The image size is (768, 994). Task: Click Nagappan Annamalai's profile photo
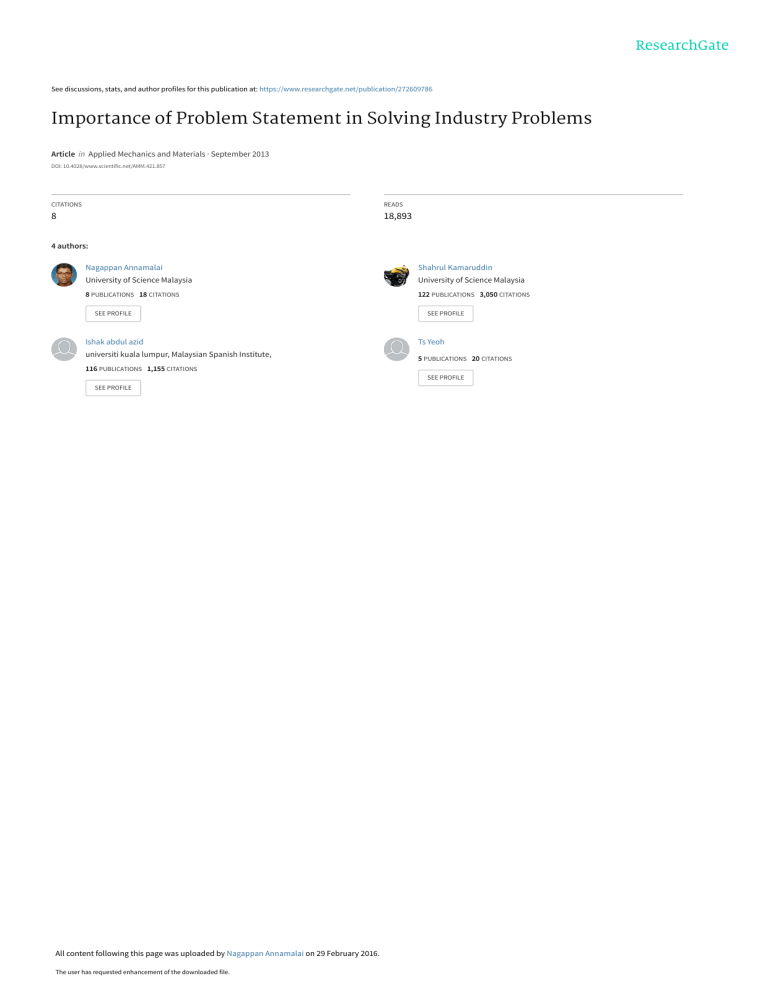(64, 275)
